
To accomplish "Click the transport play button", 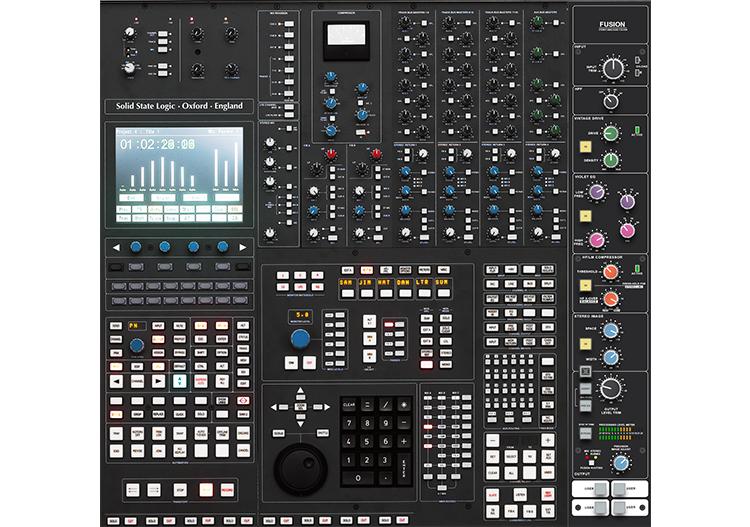I will pos(206,490).
